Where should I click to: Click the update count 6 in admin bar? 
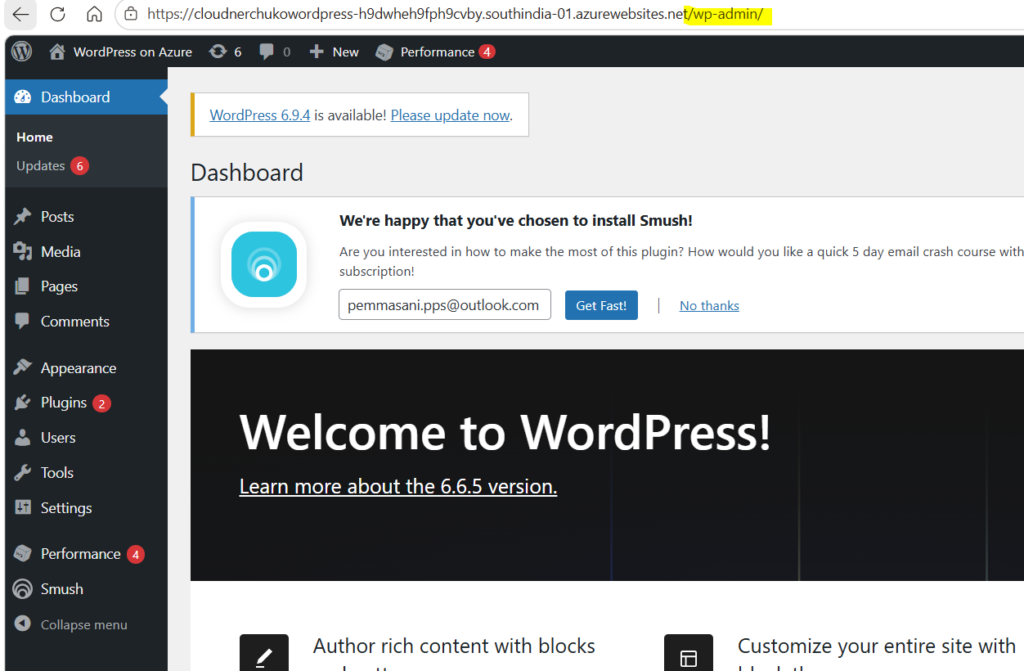click(x=238, y=52)
